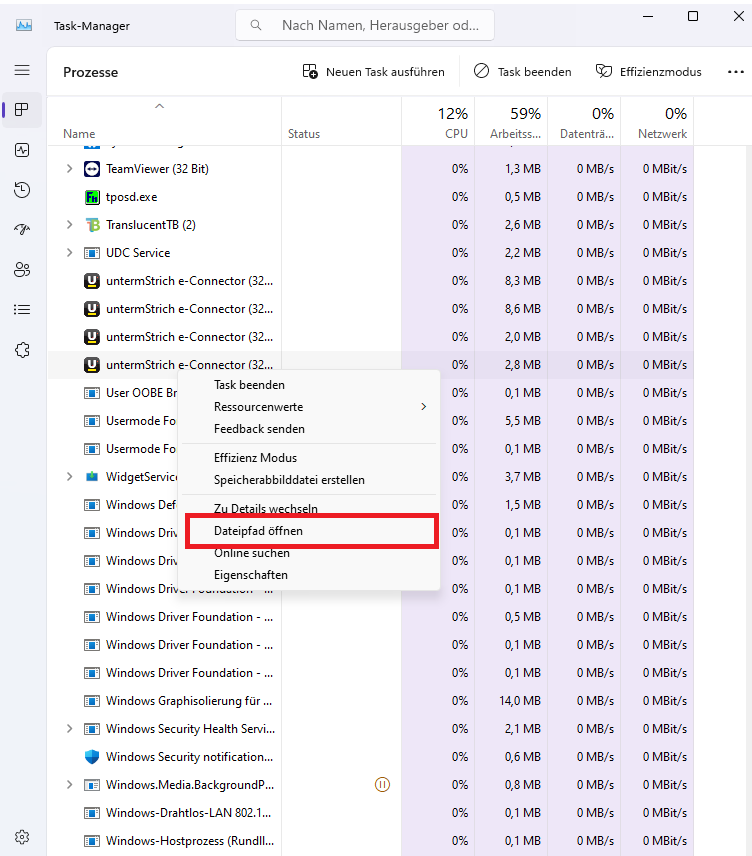Expand the UDC Service process group

coord(69,253)
